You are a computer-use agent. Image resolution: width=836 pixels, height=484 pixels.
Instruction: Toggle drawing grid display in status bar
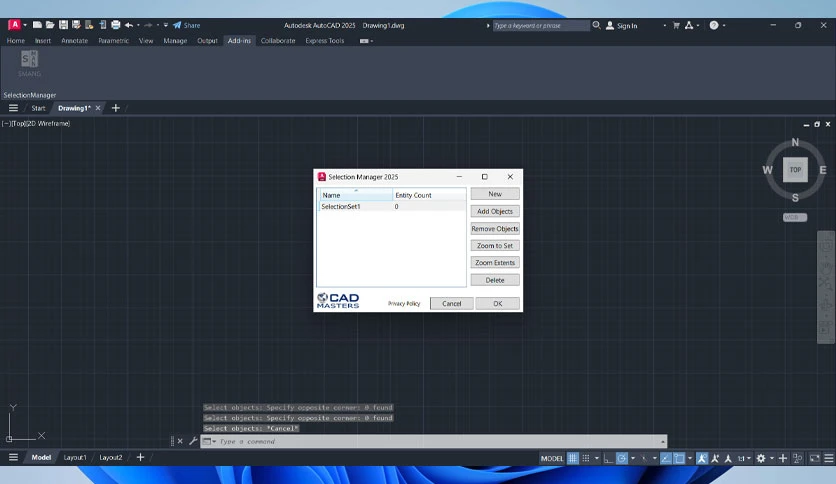click(573, 458)
